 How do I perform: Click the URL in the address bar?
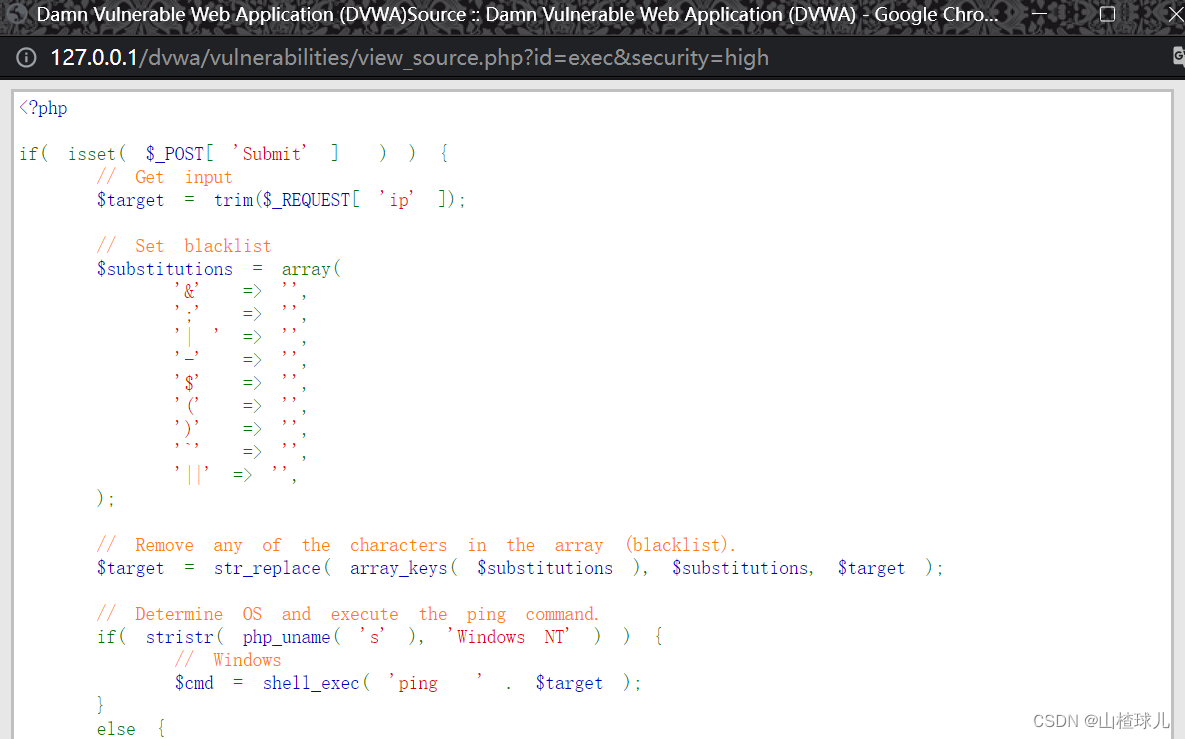point(409,57)
